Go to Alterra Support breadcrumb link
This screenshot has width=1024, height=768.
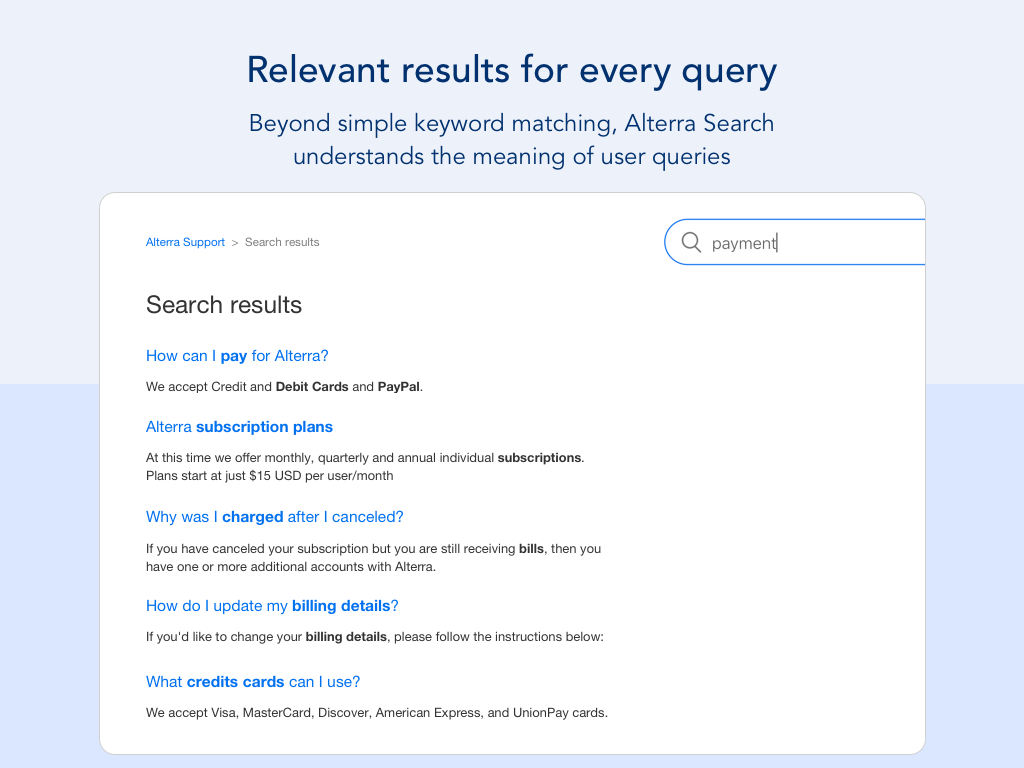click(185, 242)
